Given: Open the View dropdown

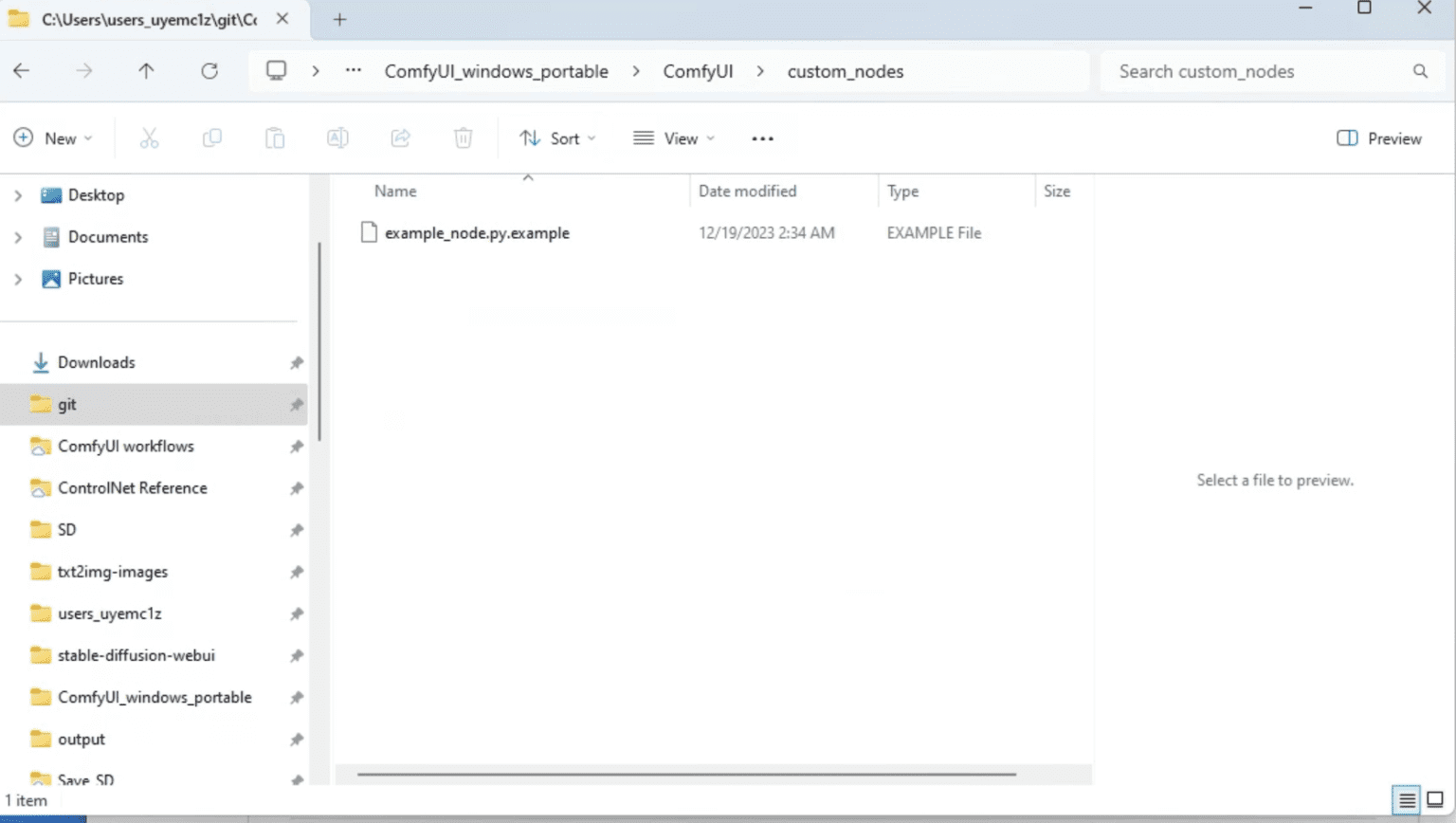Looking at the screenshot, I should (x=673, y=138).
